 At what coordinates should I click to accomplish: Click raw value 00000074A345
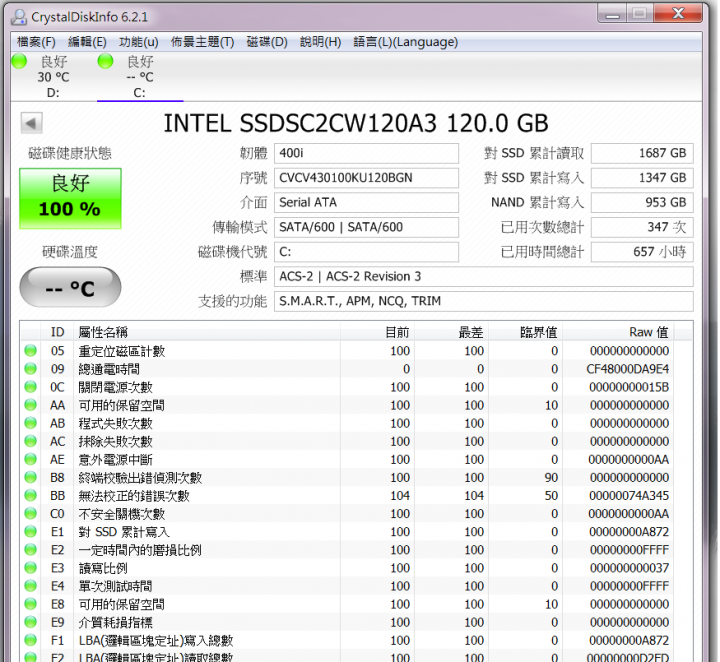(629, 496)
